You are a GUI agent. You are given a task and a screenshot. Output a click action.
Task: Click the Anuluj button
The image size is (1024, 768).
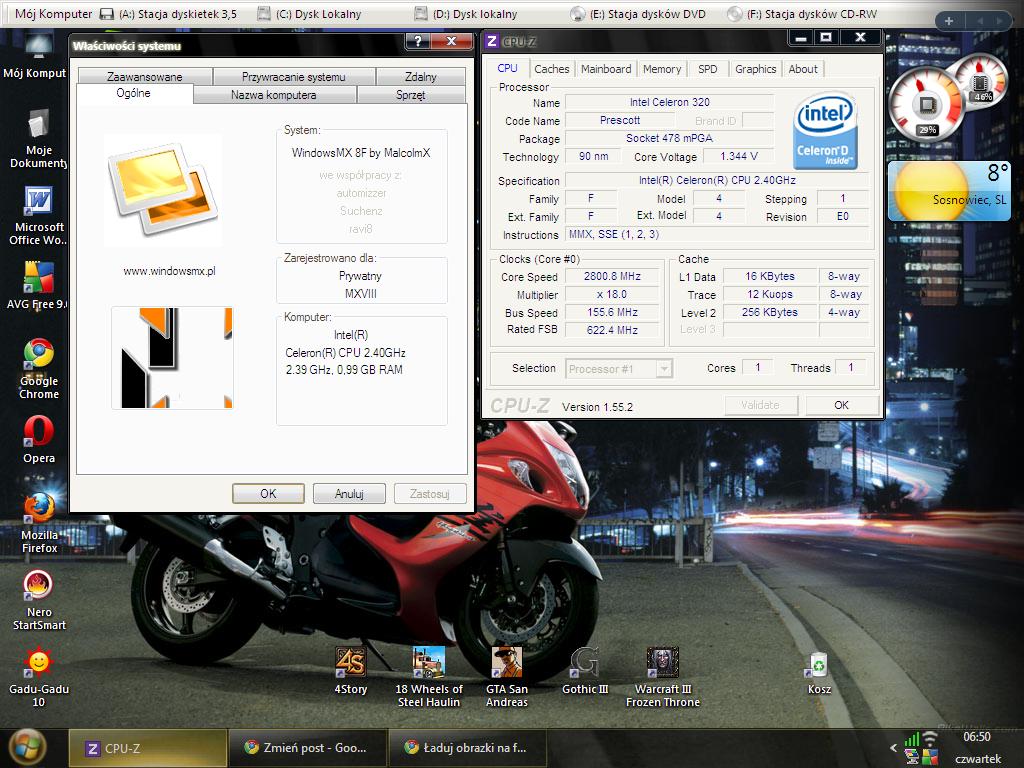point(349,493)
